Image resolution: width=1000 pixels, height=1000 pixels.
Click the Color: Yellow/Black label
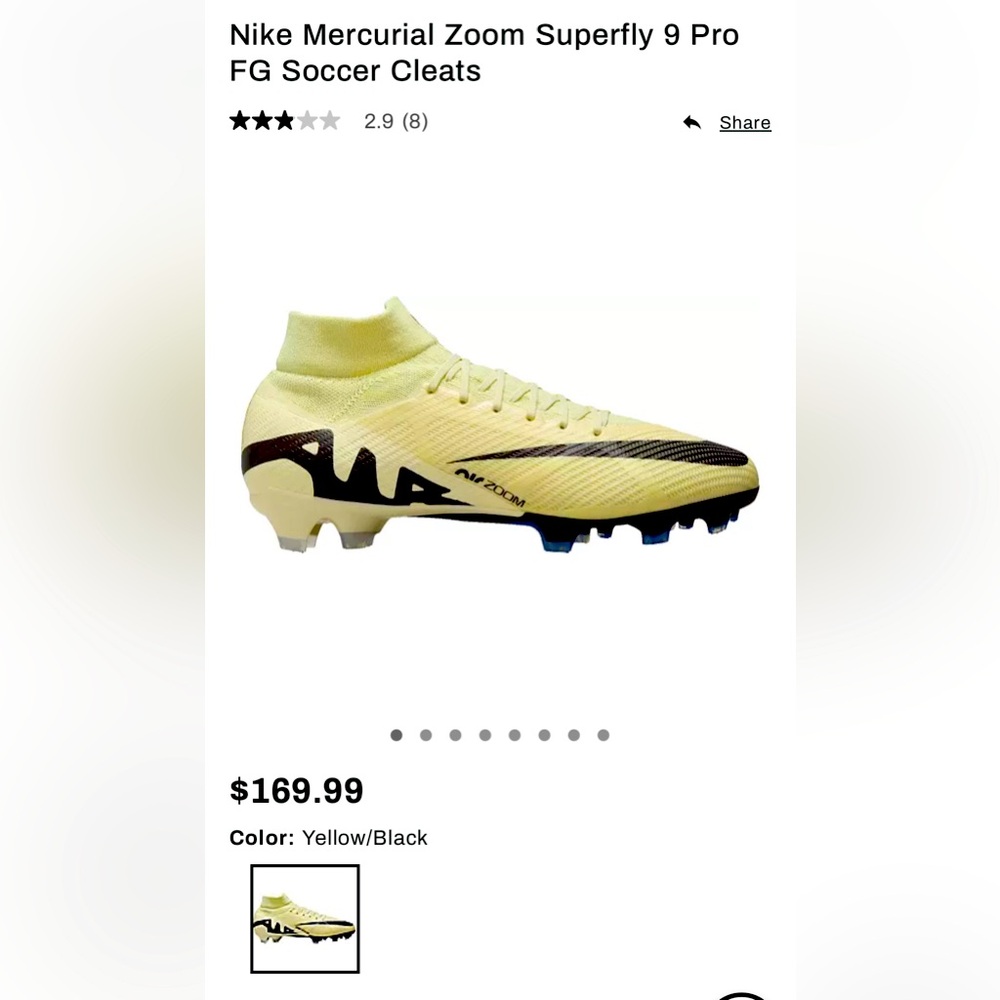coord(328,838)
